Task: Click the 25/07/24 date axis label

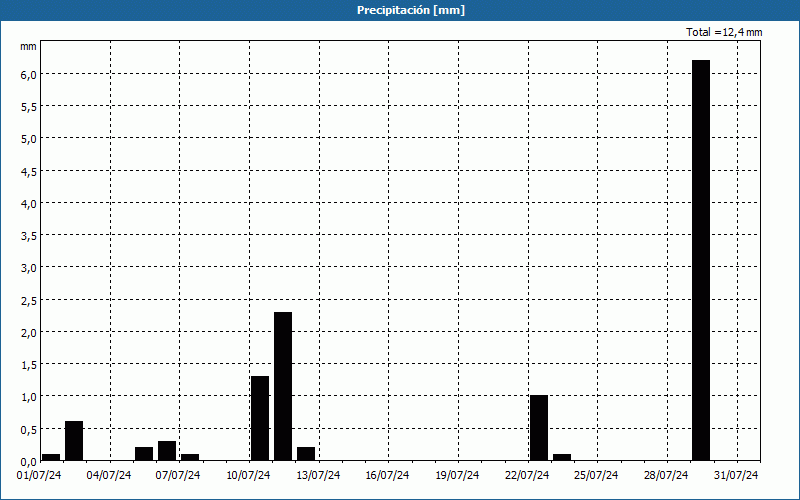Action: coord(596,475)
